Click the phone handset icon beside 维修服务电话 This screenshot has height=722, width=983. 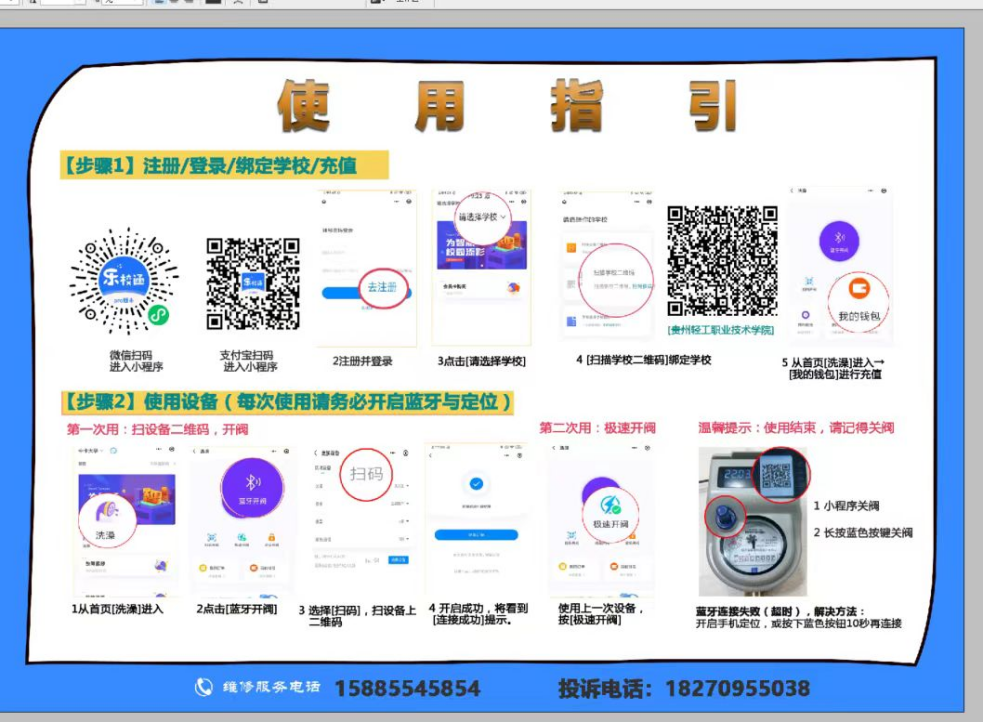204,688
